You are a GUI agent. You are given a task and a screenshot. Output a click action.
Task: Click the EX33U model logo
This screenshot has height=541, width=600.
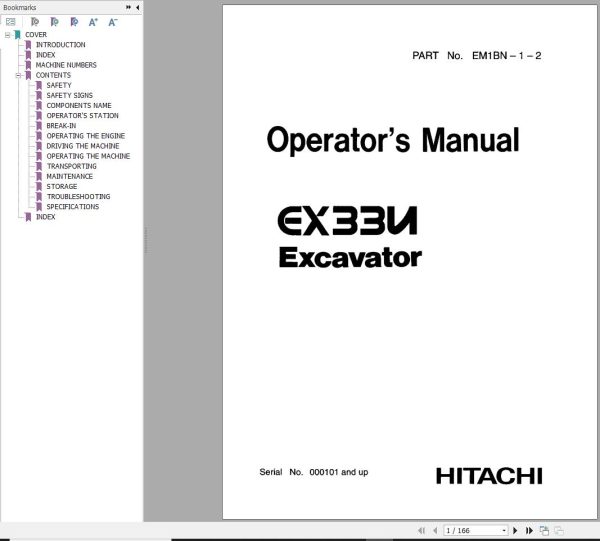click(347, 221)
